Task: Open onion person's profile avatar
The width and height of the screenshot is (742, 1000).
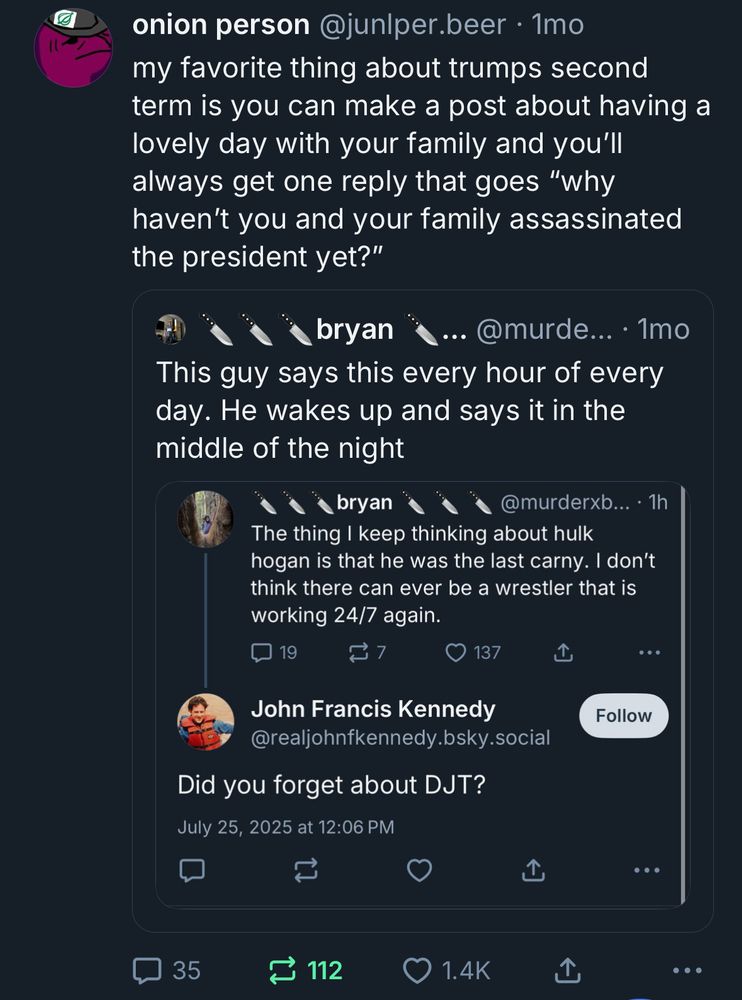Action: click(73, 46)
